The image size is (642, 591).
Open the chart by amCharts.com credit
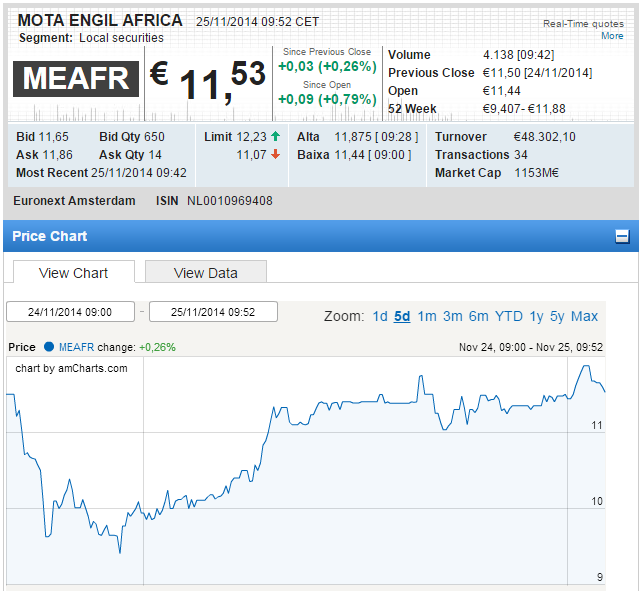click(x=71, y=368)
